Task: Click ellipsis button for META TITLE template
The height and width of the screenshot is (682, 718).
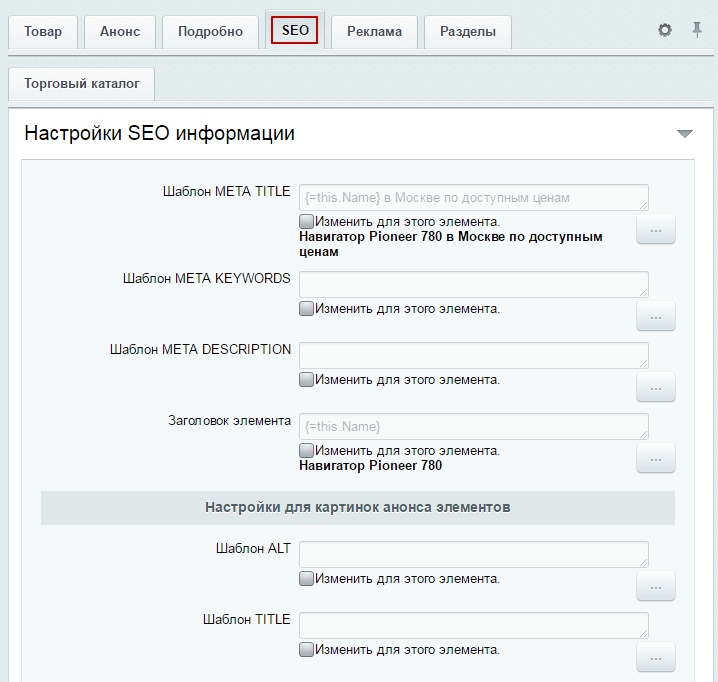Action: click(x=656, y=230)
